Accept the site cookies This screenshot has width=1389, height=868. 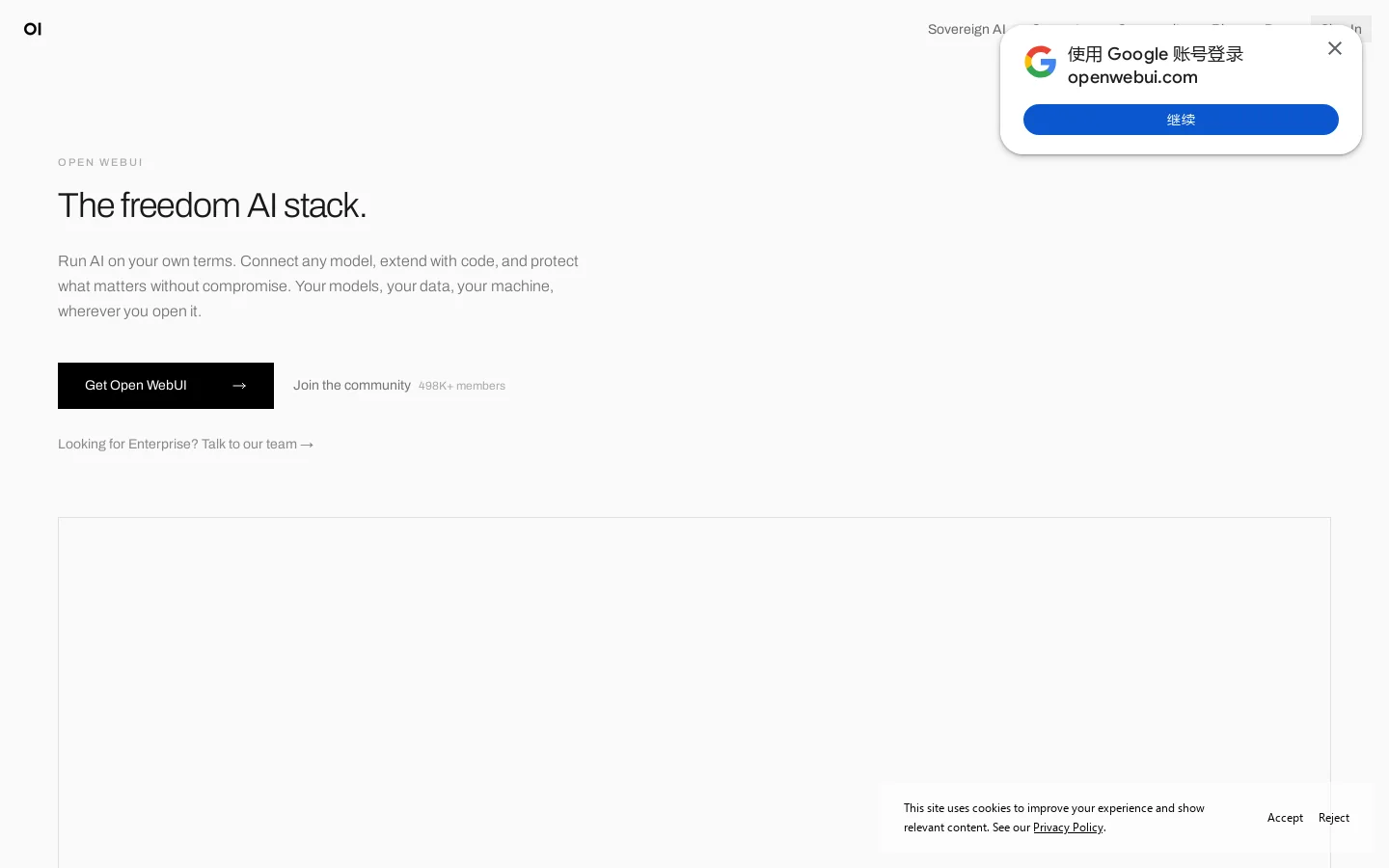click(1285, 818)
